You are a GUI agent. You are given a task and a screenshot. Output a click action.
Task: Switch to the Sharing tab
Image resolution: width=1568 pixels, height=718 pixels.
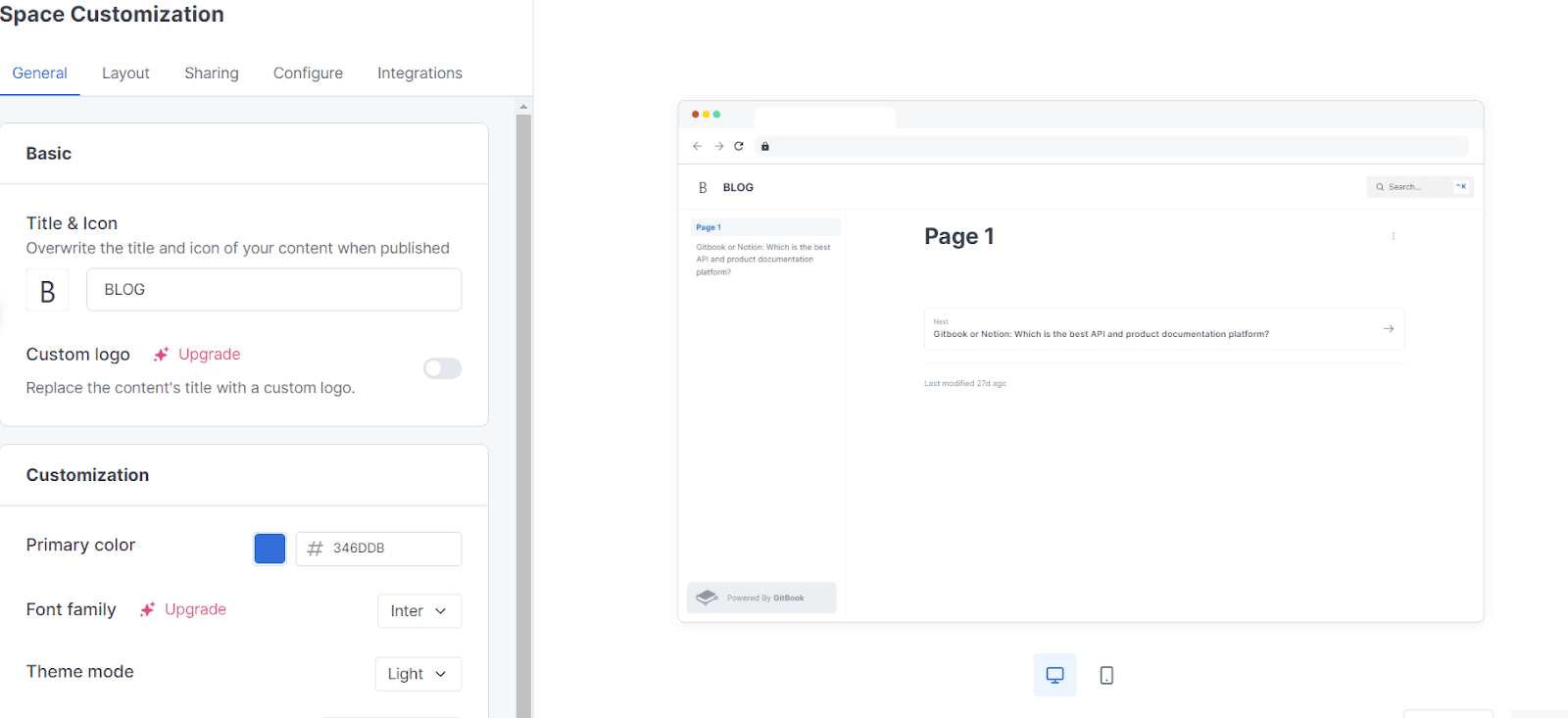pyautogui.click(x=212, y=73)
